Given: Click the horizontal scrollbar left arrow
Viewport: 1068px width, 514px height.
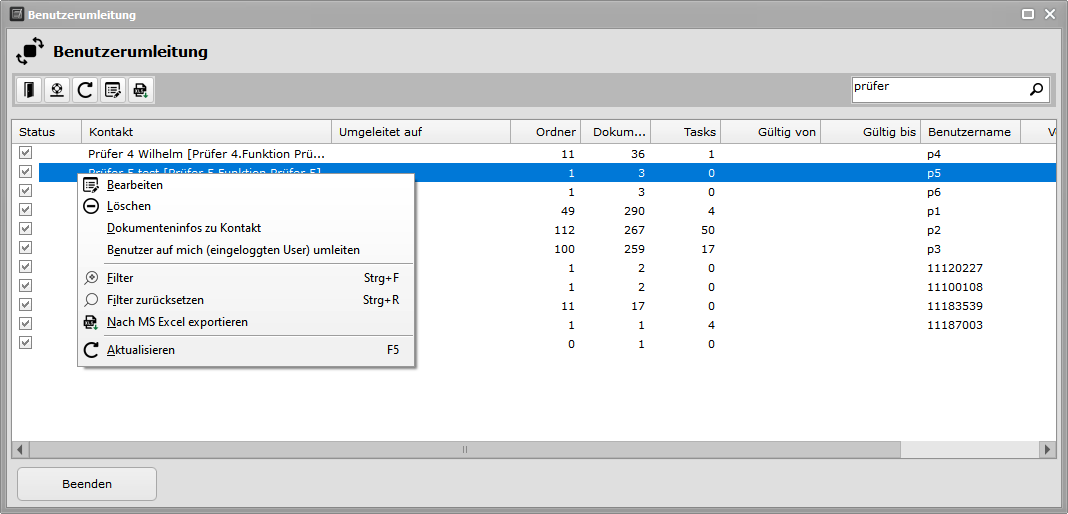Looking at the screenshot, I should (20, 449).
